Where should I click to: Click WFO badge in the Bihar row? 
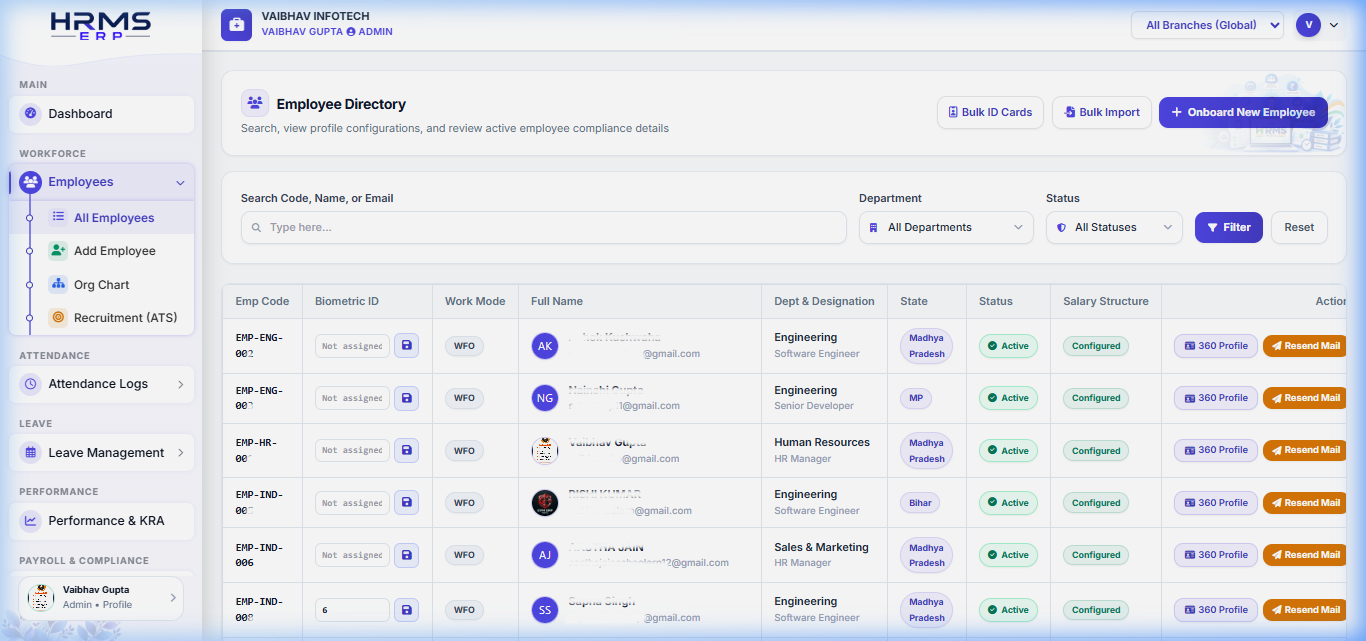pos(464,503)
